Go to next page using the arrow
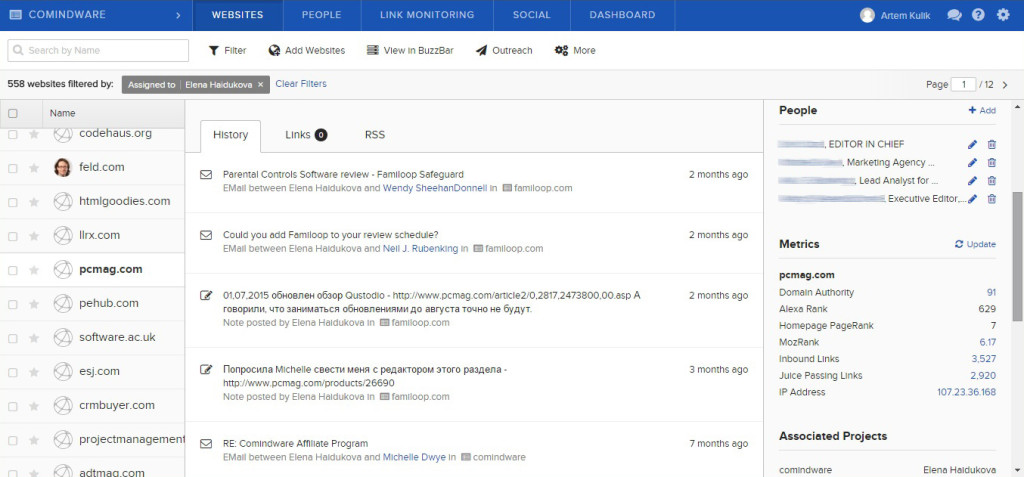 tap(1005, 85)
